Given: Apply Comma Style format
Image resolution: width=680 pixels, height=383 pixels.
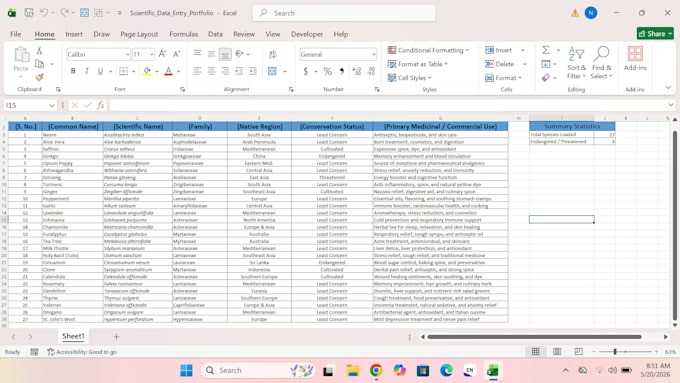Looking at the screenshot, I should pyautogui.click(x=342, y=71).
